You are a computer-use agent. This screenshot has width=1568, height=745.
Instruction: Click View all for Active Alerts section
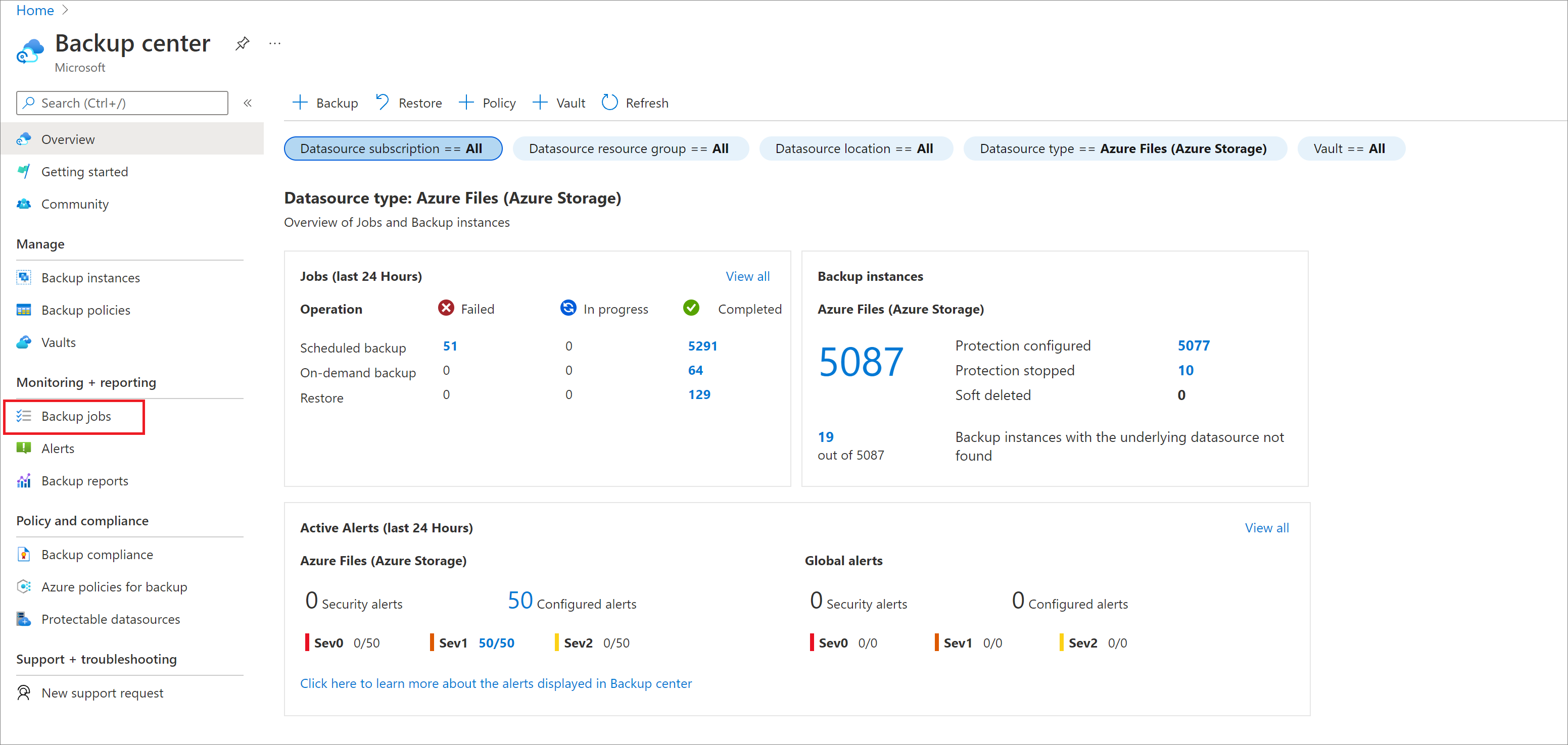click(1267, 527)
